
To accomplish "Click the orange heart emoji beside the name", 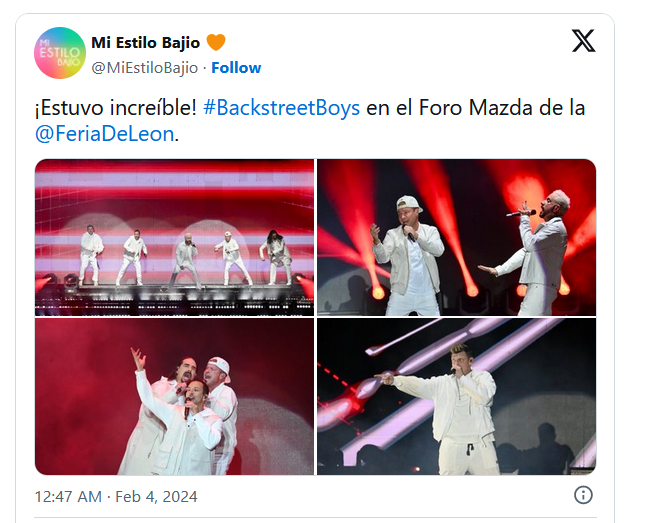I will [x=216, y=42].
